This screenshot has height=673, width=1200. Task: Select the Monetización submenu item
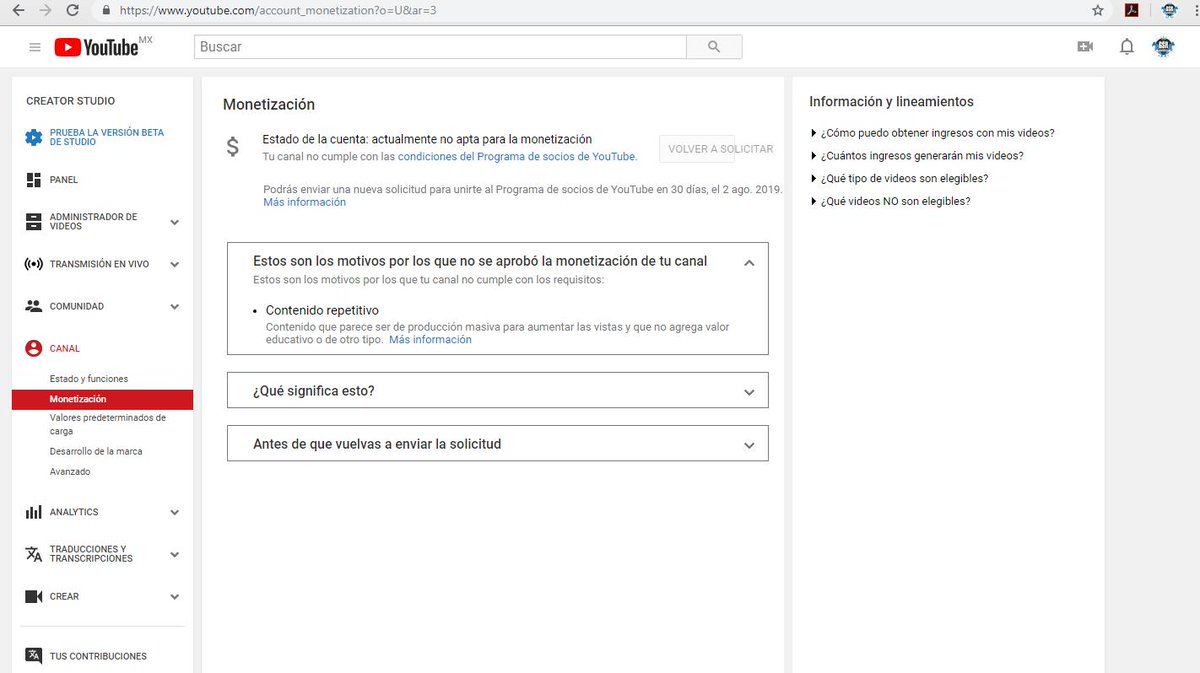[102, 399]
